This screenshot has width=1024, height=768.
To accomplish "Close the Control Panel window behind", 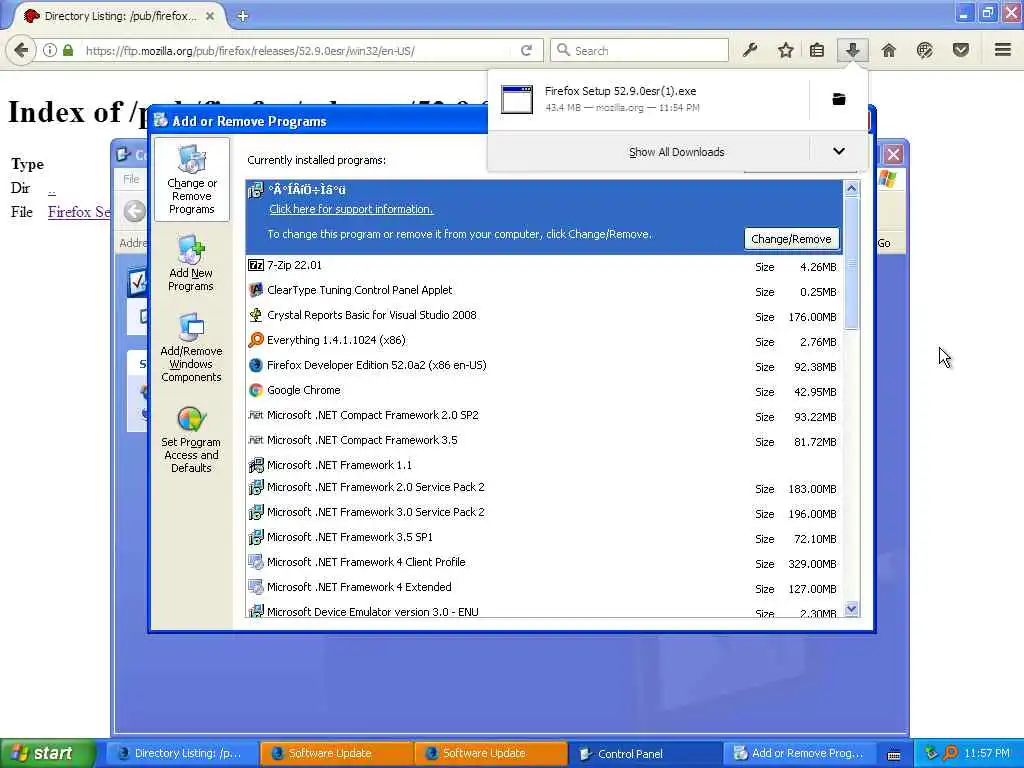I will click(894, 154).
